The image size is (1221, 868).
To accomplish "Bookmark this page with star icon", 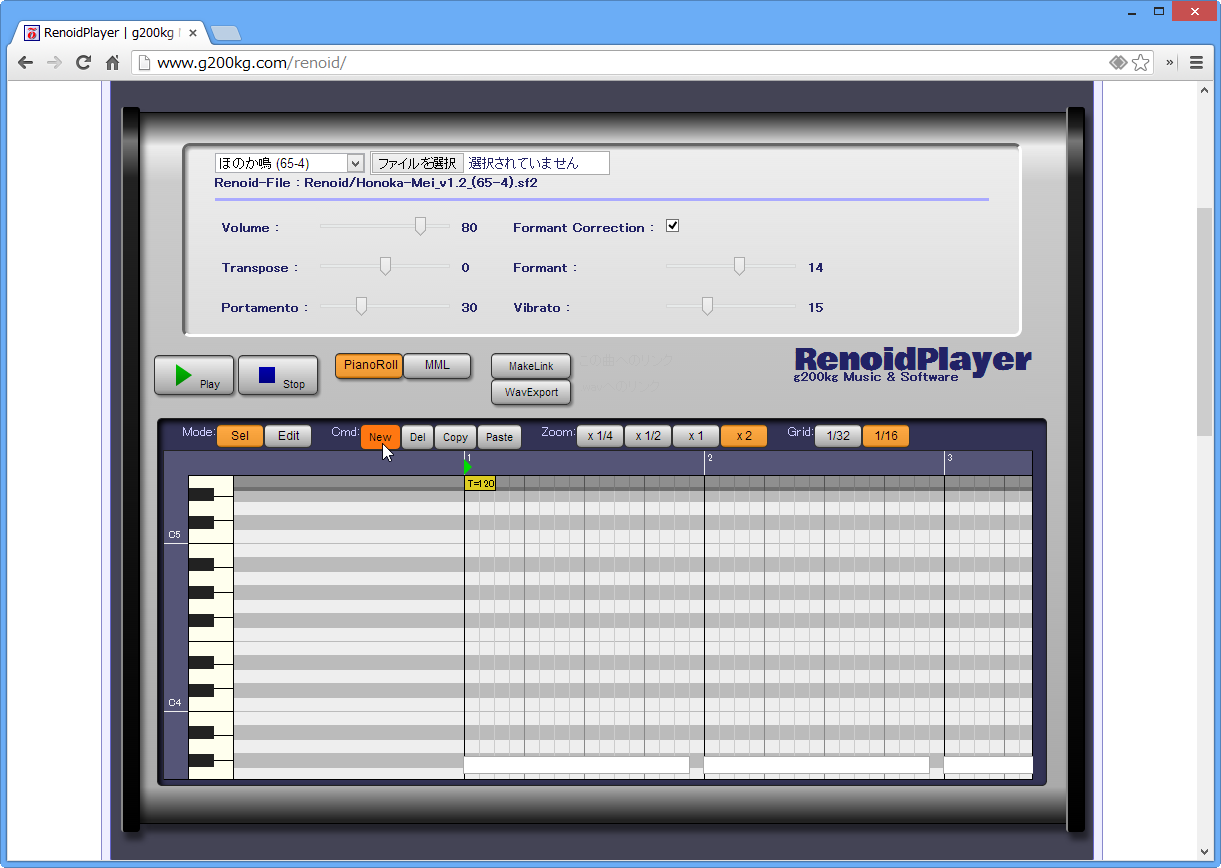I will click(x=1141, y=63).
